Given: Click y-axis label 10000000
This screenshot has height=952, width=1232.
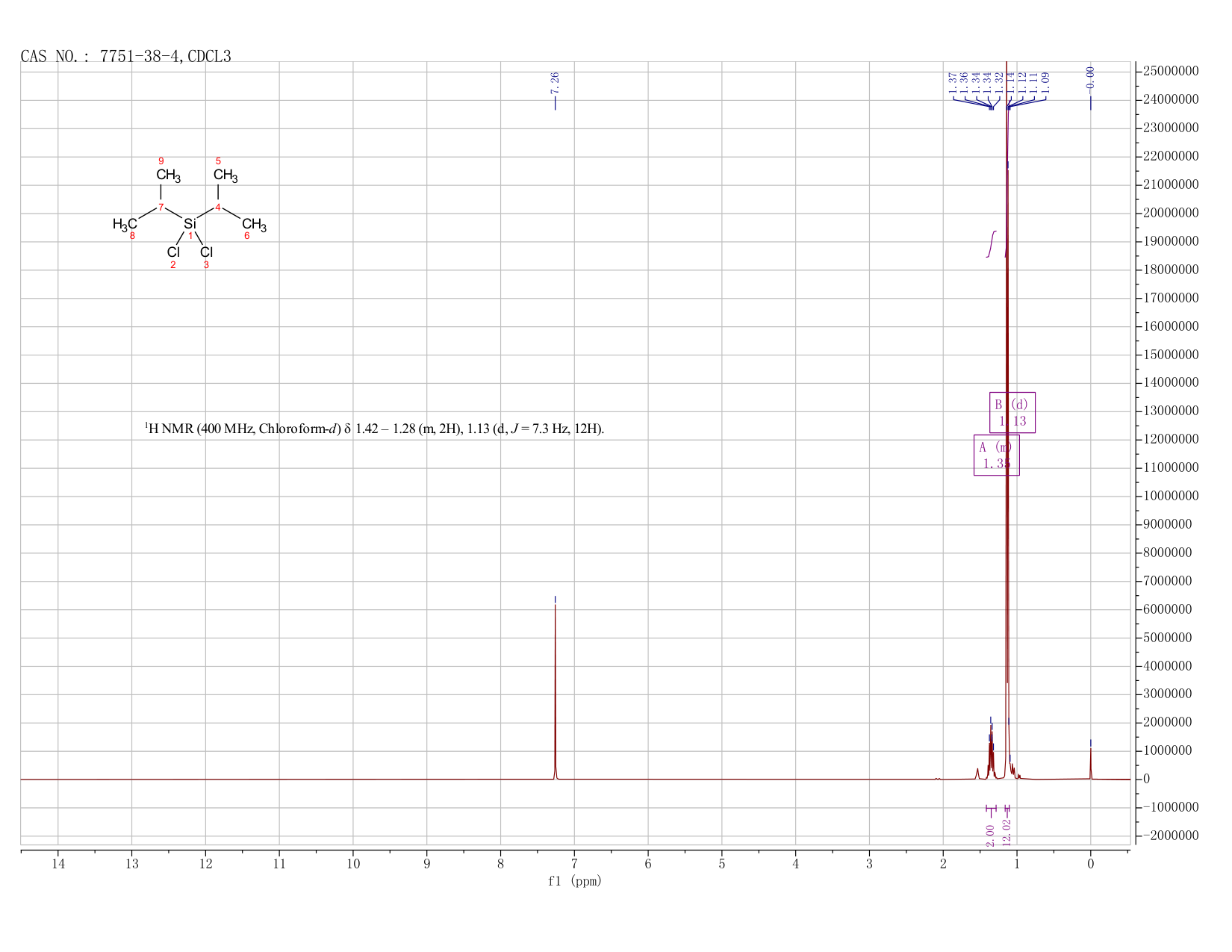Looking at the screenshot, I should [1170, 497].
